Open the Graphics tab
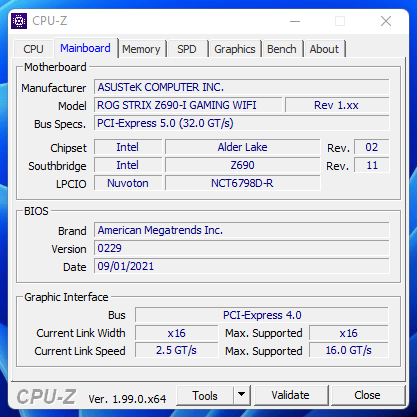This screenshot has width=417, height=417. click(x=235, y=49)
